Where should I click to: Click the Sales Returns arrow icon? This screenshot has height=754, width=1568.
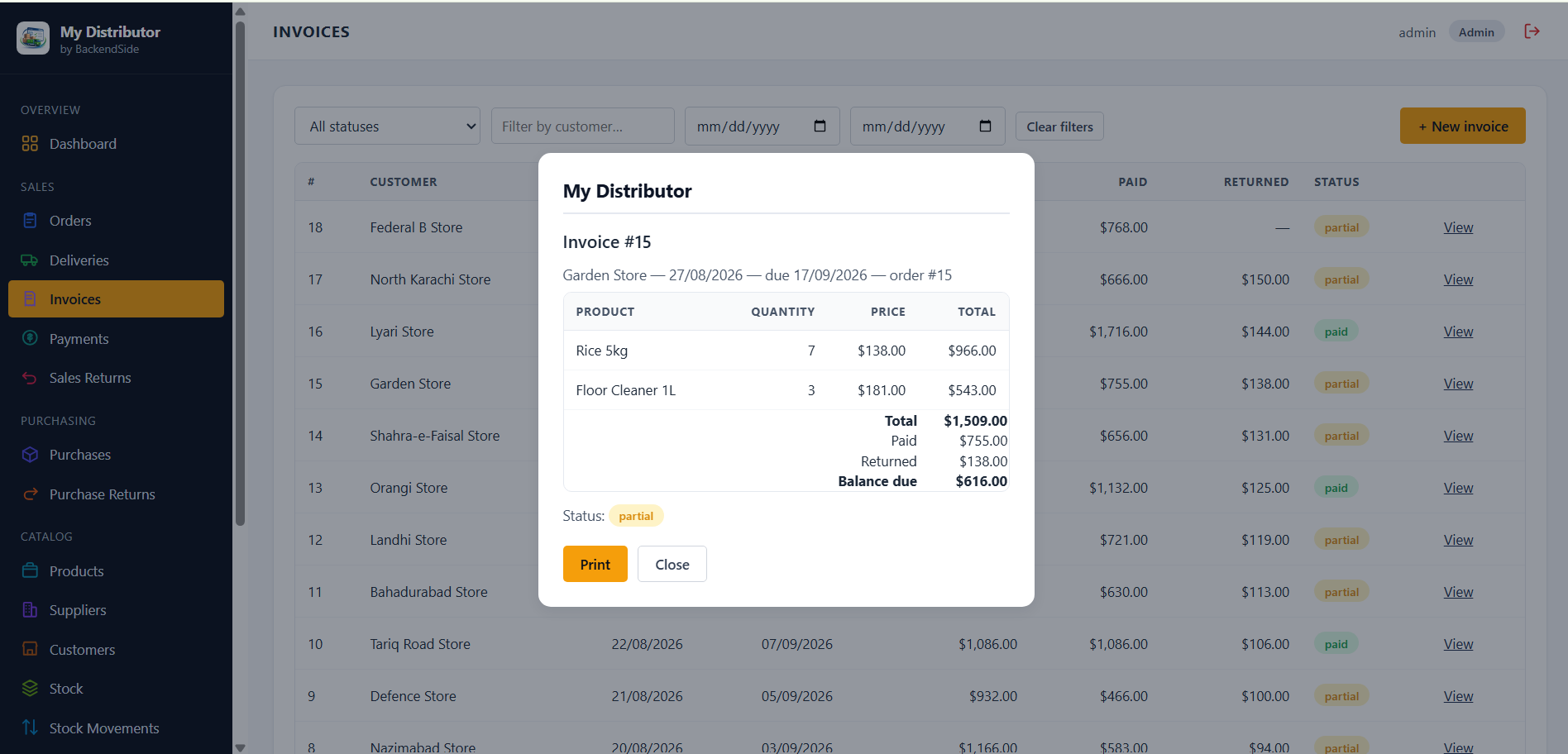30,378
